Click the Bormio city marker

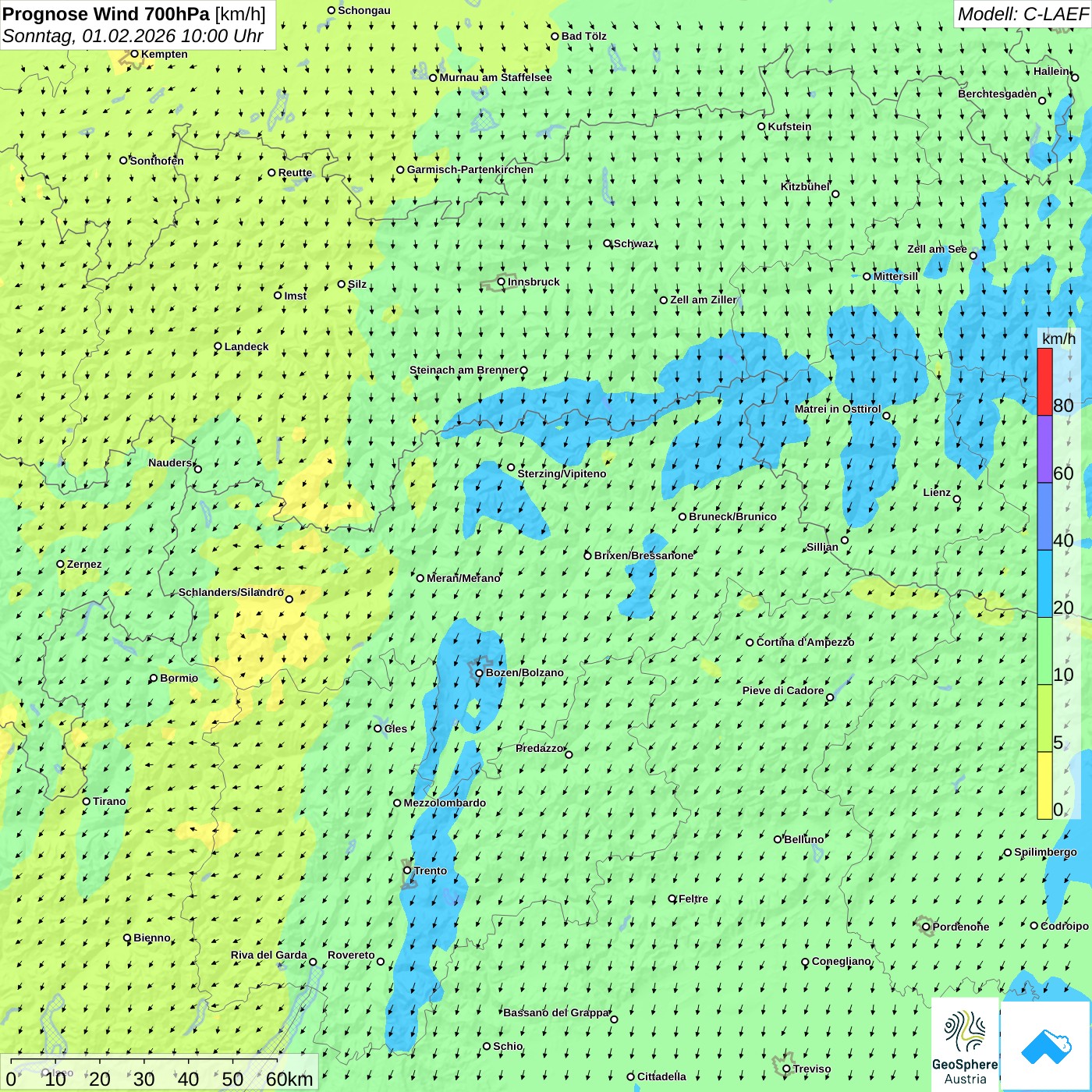[154, 678]
